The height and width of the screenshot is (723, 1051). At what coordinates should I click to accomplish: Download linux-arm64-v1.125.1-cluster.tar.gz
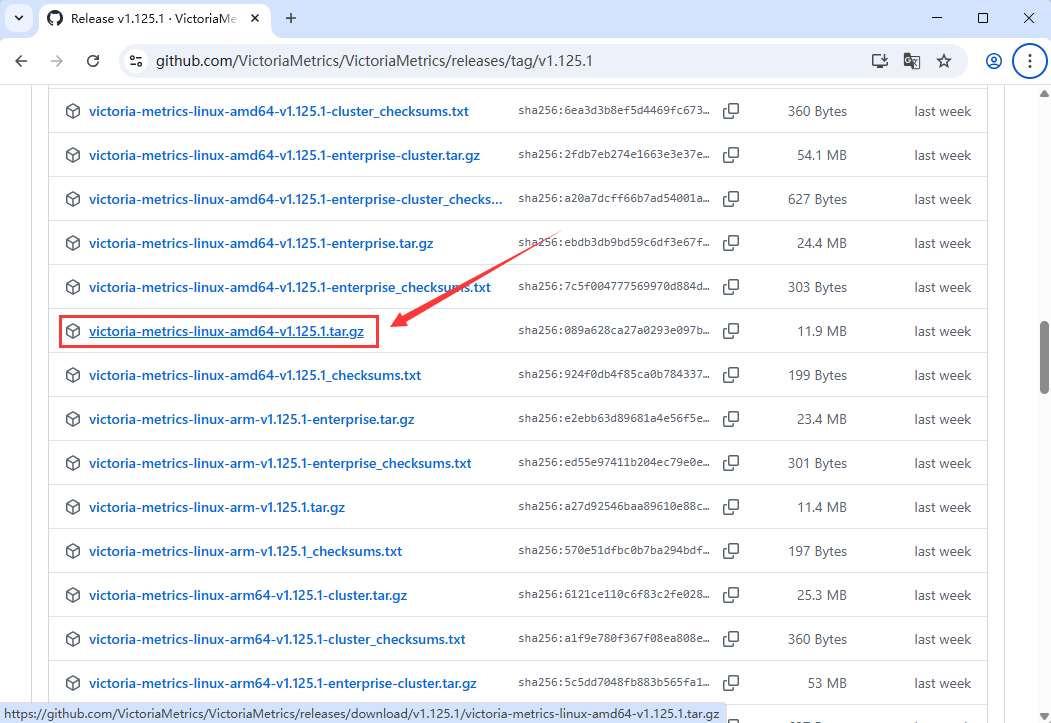click(248, 596)
